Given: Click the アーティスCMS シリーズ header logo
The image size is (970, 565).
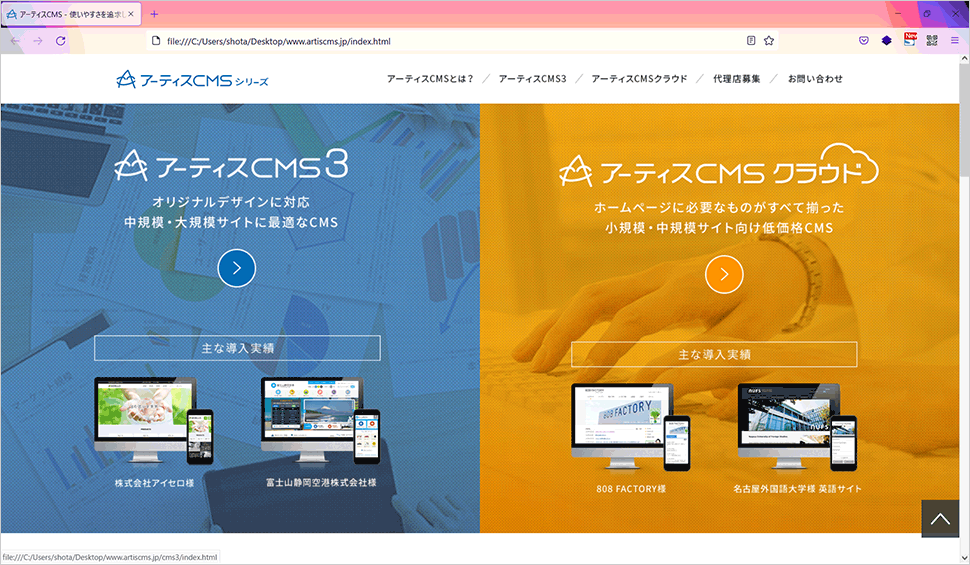Looking at the screenshot, I should tap(192, 79).
